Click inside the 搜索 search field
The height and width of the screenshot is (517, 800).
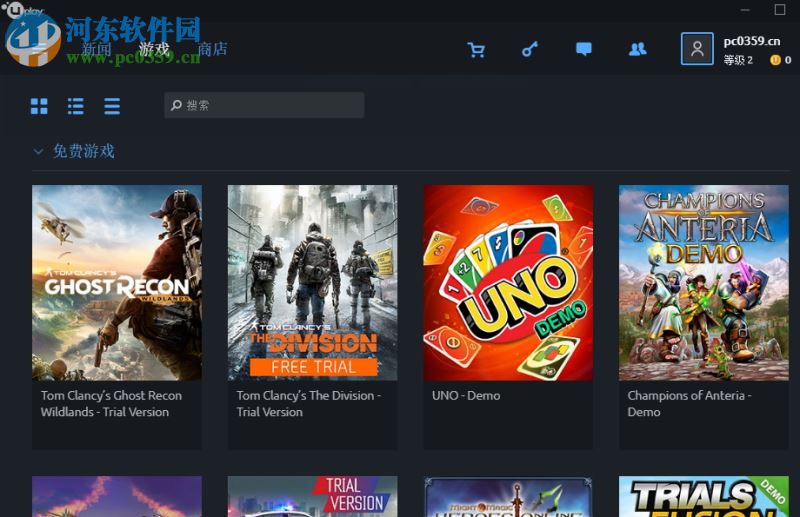tap(264, 105)
